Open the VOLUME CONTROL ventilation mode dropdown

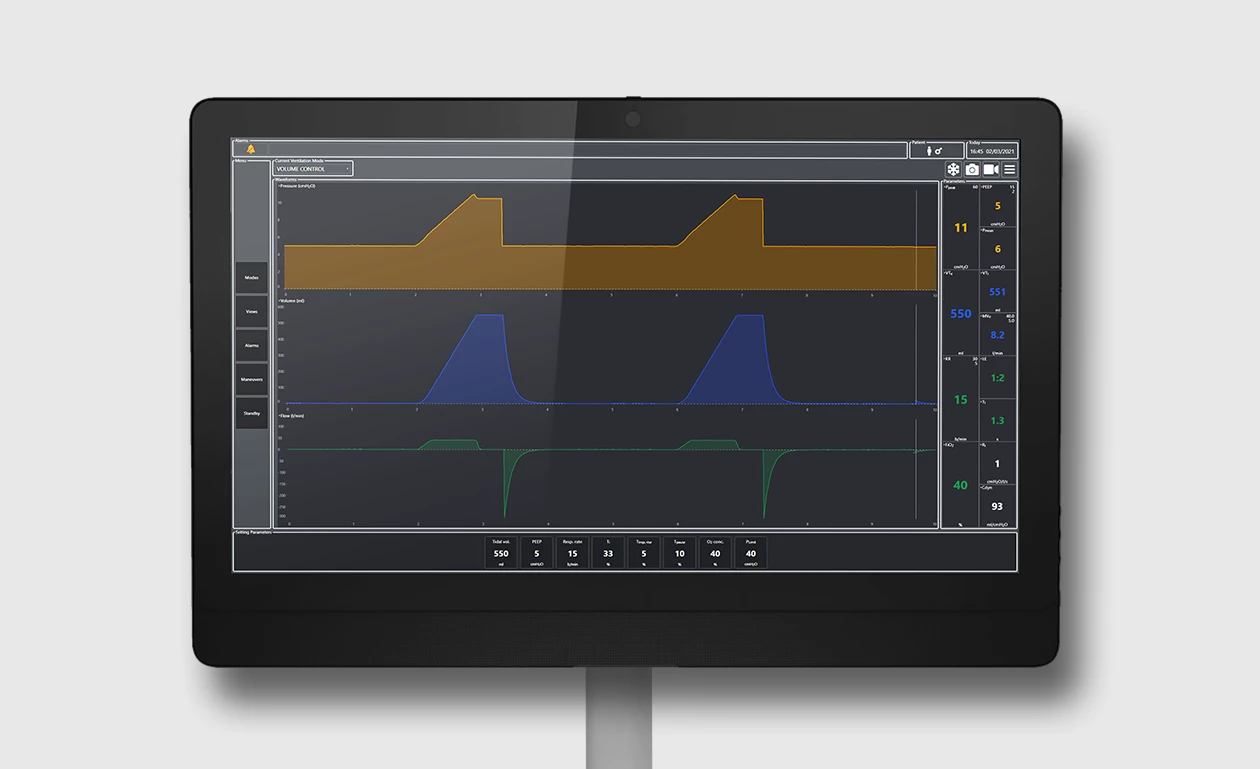coord(313,169)
